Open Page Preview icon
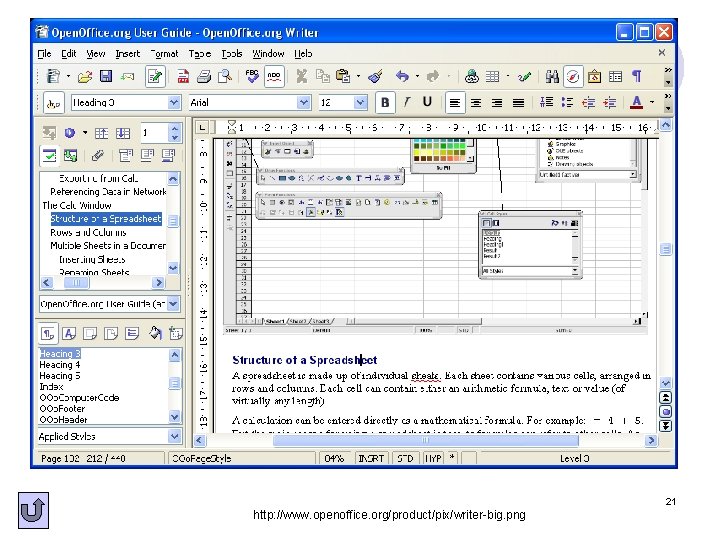 click(x=225, y=76)
